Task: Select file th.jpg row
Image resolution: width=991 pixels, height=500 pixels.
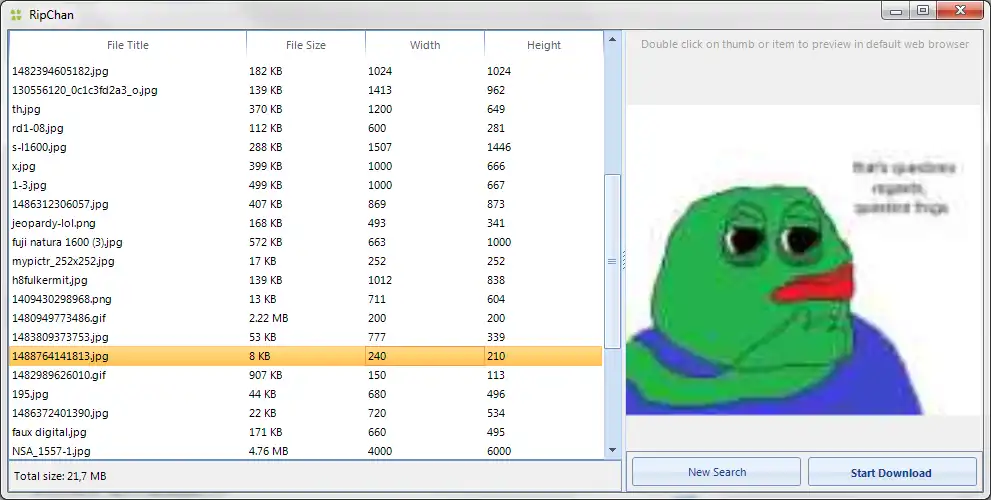Action: [306, 109]
